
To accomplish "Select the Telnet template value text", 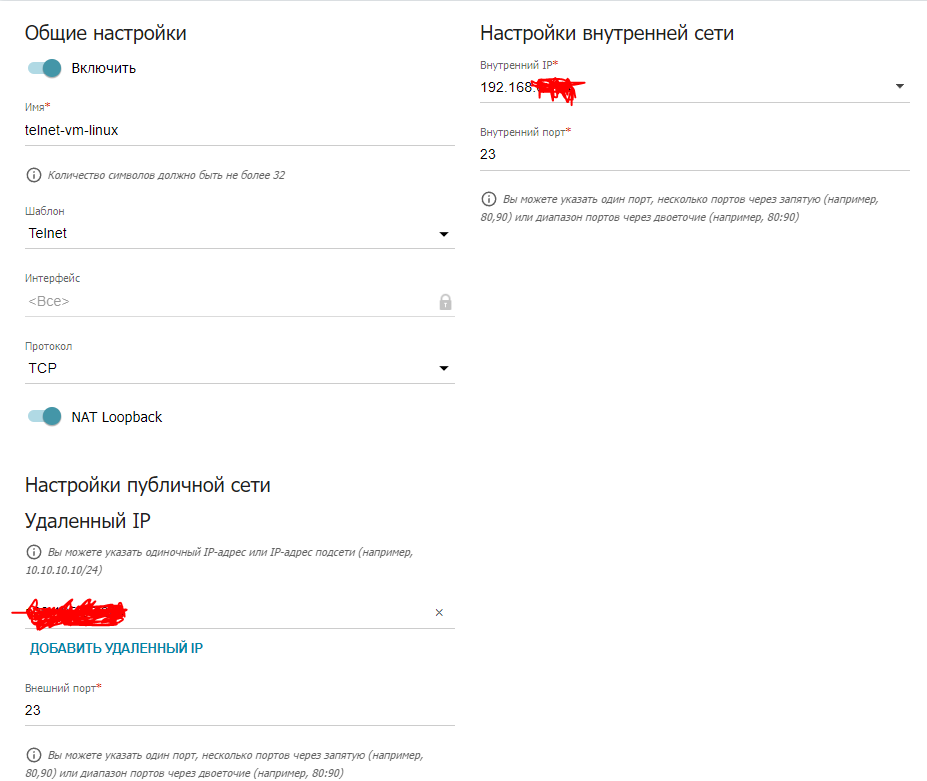I will pyautogui.click(x=48, y=233).
